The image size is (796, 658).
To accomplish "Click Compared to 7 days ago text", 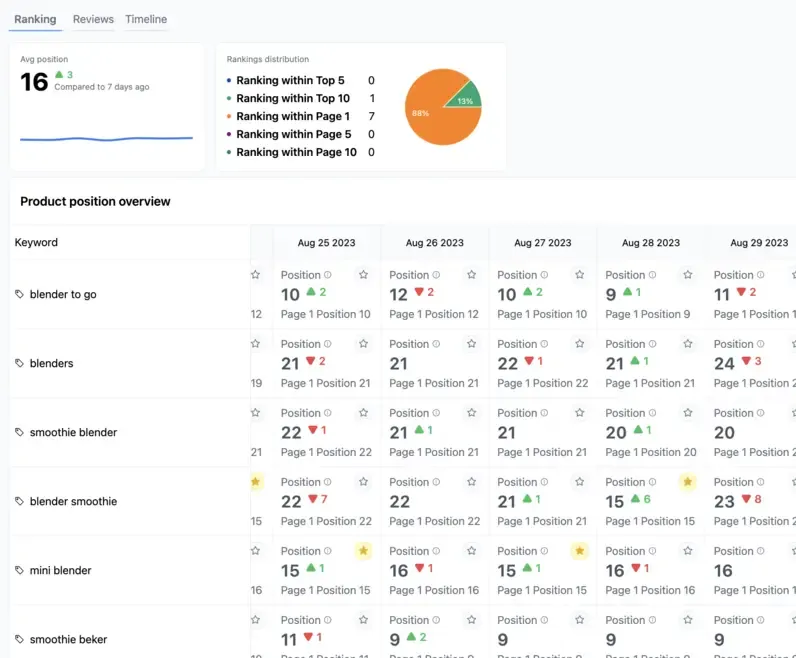I will pyautogui.click(x=102, y=87).
